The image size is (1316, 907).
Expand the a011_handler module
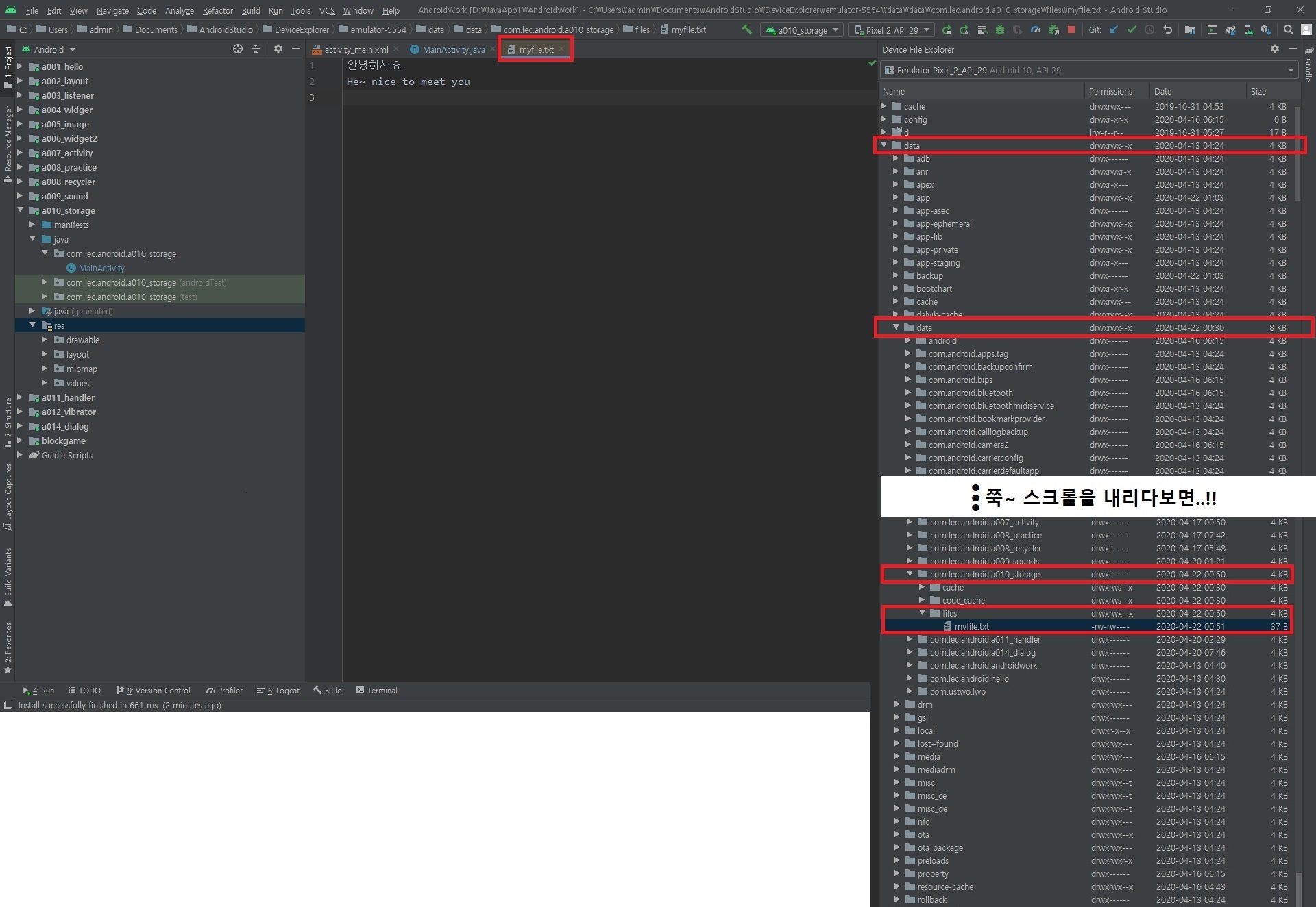tap(21, 397)
